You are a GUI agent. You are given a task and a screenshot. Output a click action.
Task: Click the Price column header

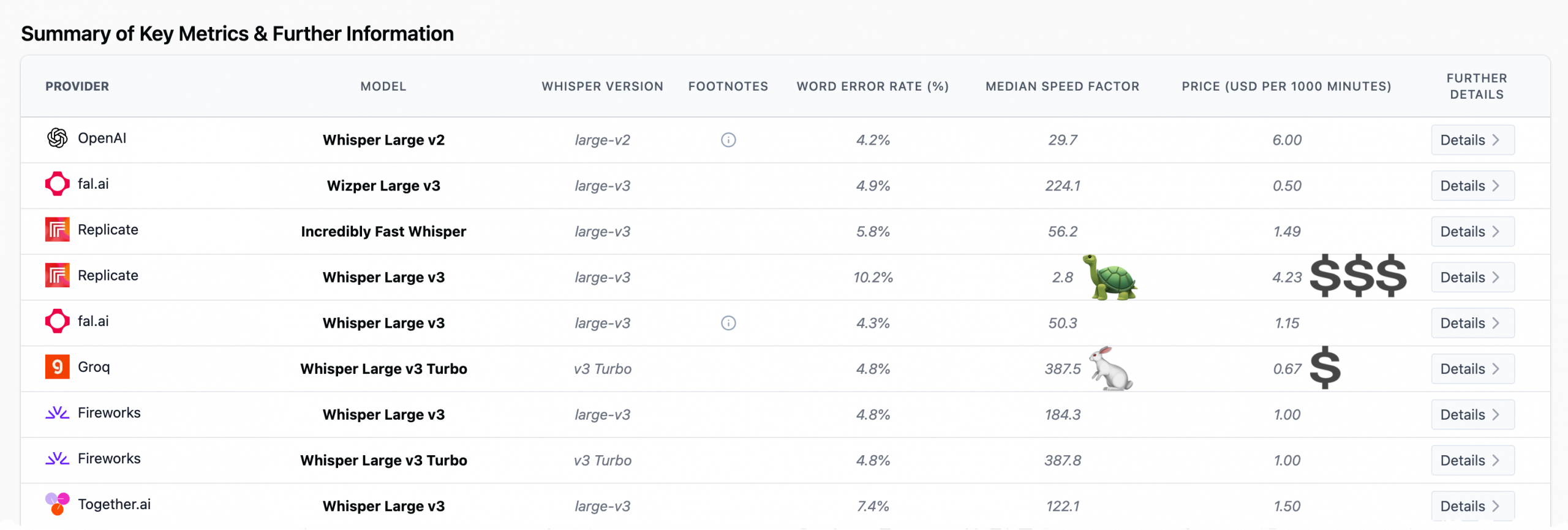click(x=1286, y=87)
